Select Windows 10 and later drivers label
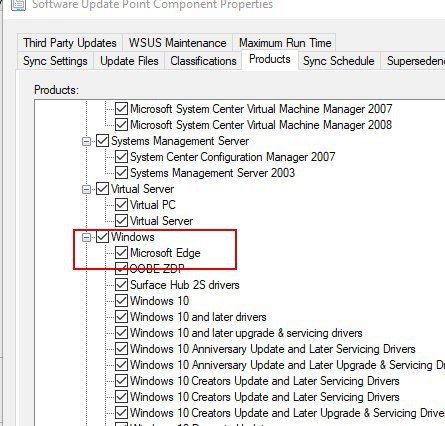The width and height of the screenshot is (445, 426). 198,317
